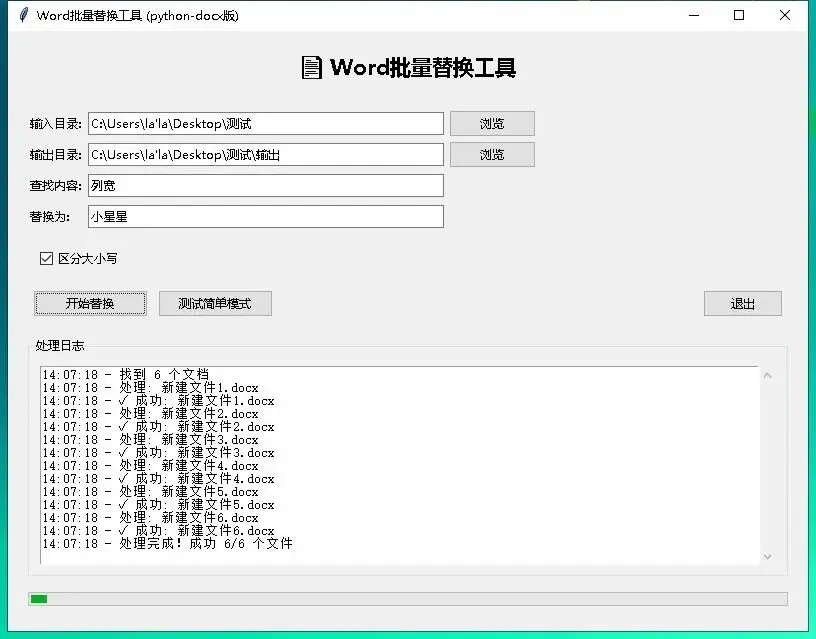
Task: Minimize the Word批量替换工具 window
Action: coord(694,15)
